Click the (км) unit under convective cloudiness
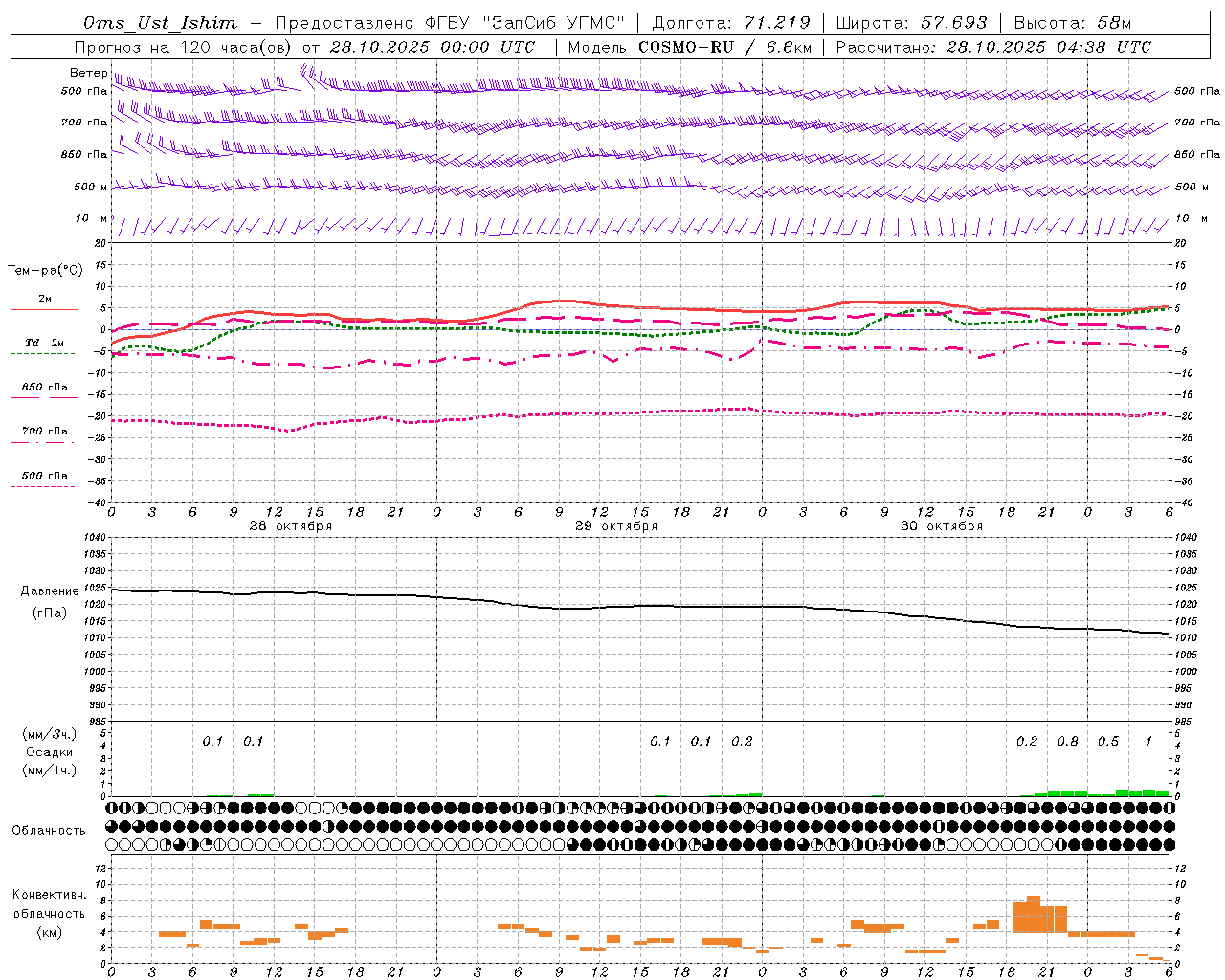 point(50,932)
